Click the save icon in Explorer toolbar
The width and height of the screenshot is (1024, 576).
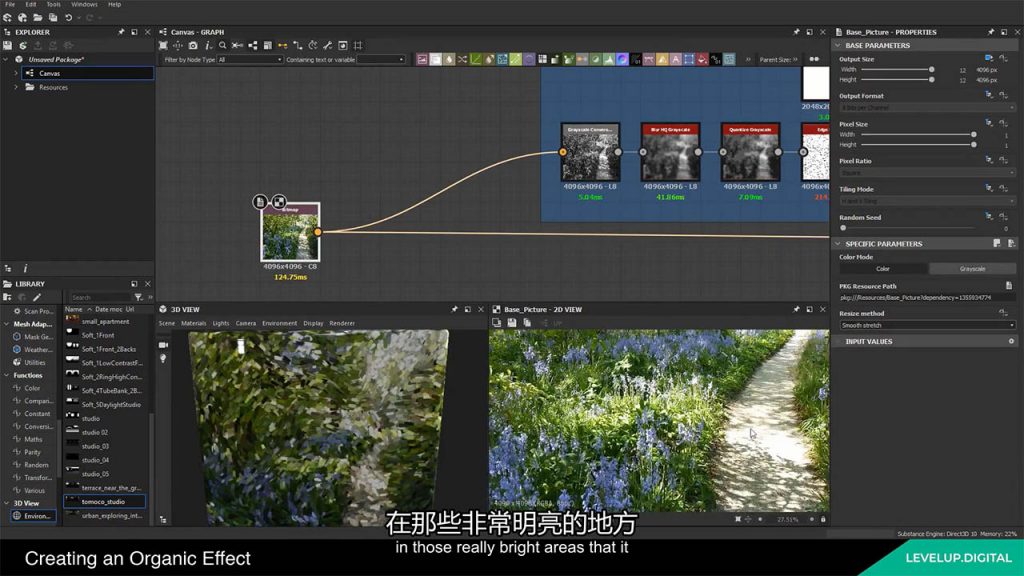pos(8,45)
